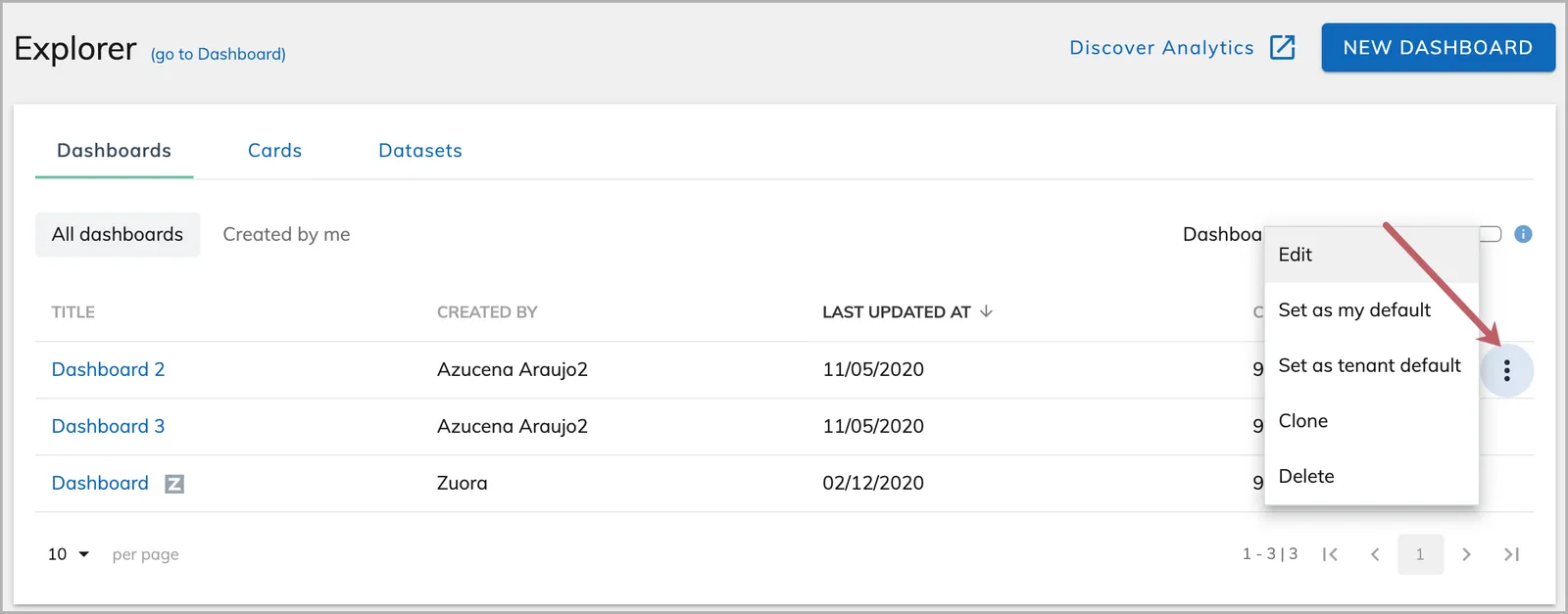Choose Edit from the context menu

point(1371,255)
